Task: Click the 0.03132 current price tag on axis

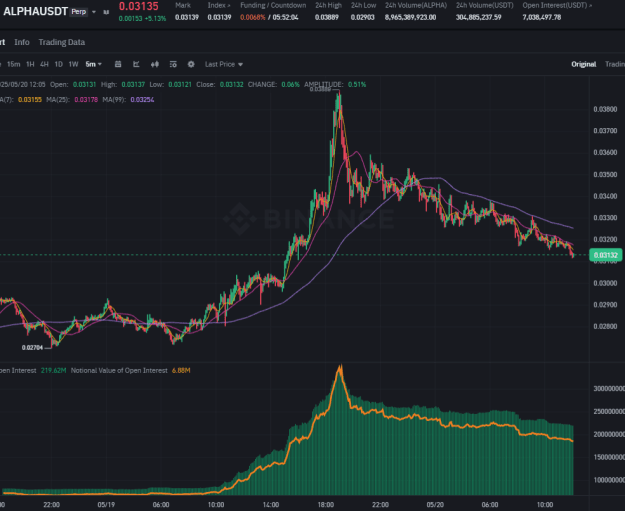Action: point(605,255)
